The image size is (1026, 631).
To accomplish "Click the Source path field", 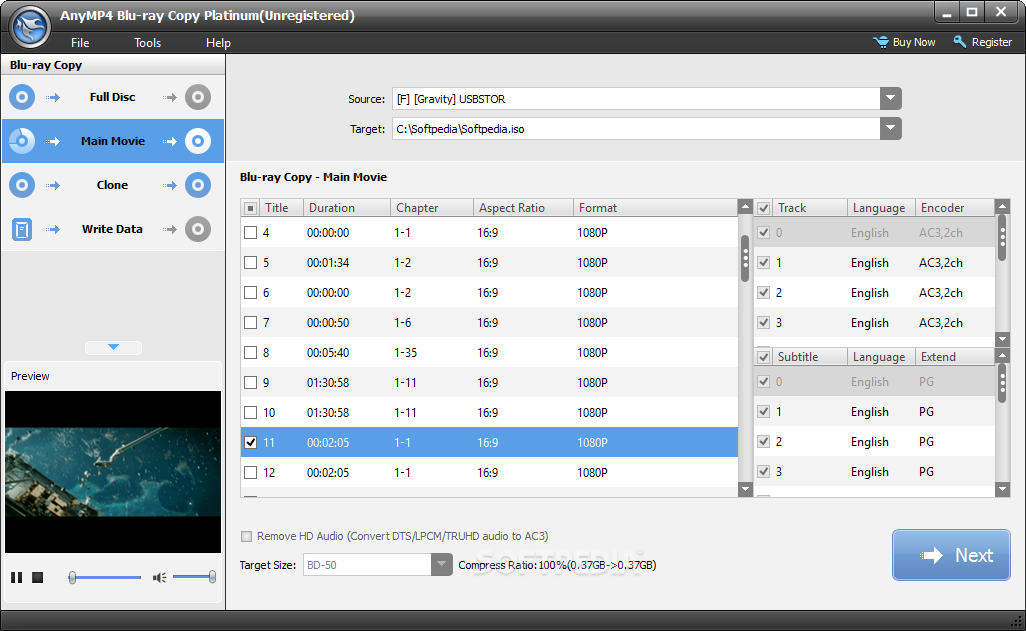I will (x=636, y=99).
